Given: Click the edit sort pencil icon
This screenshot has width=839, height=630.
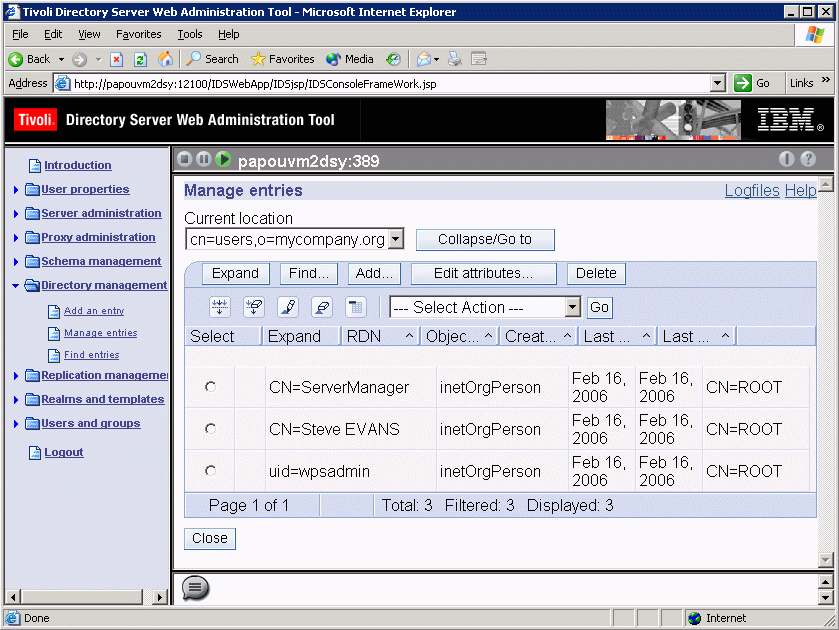Looking at the screenshot, I should click(287, 307).
